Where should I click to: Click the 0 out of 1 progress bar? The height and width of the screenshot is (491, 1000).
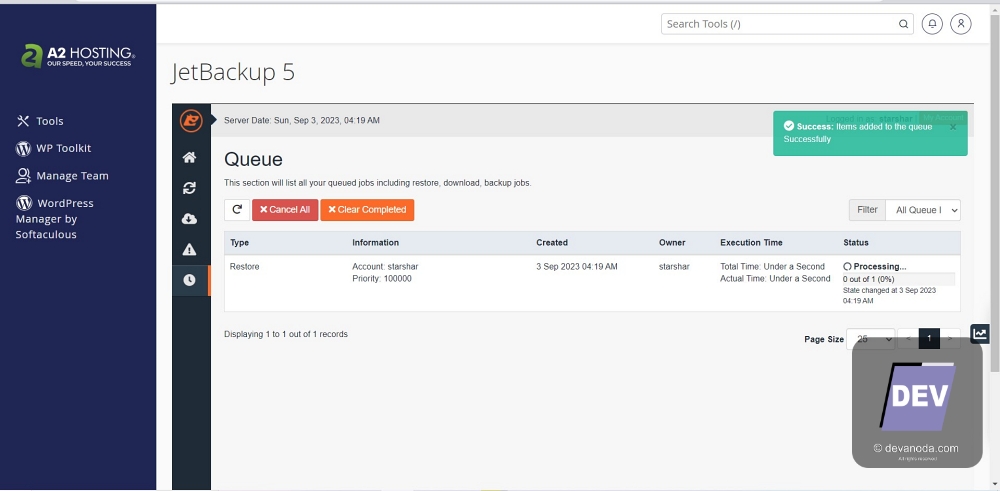click(899, 279)
